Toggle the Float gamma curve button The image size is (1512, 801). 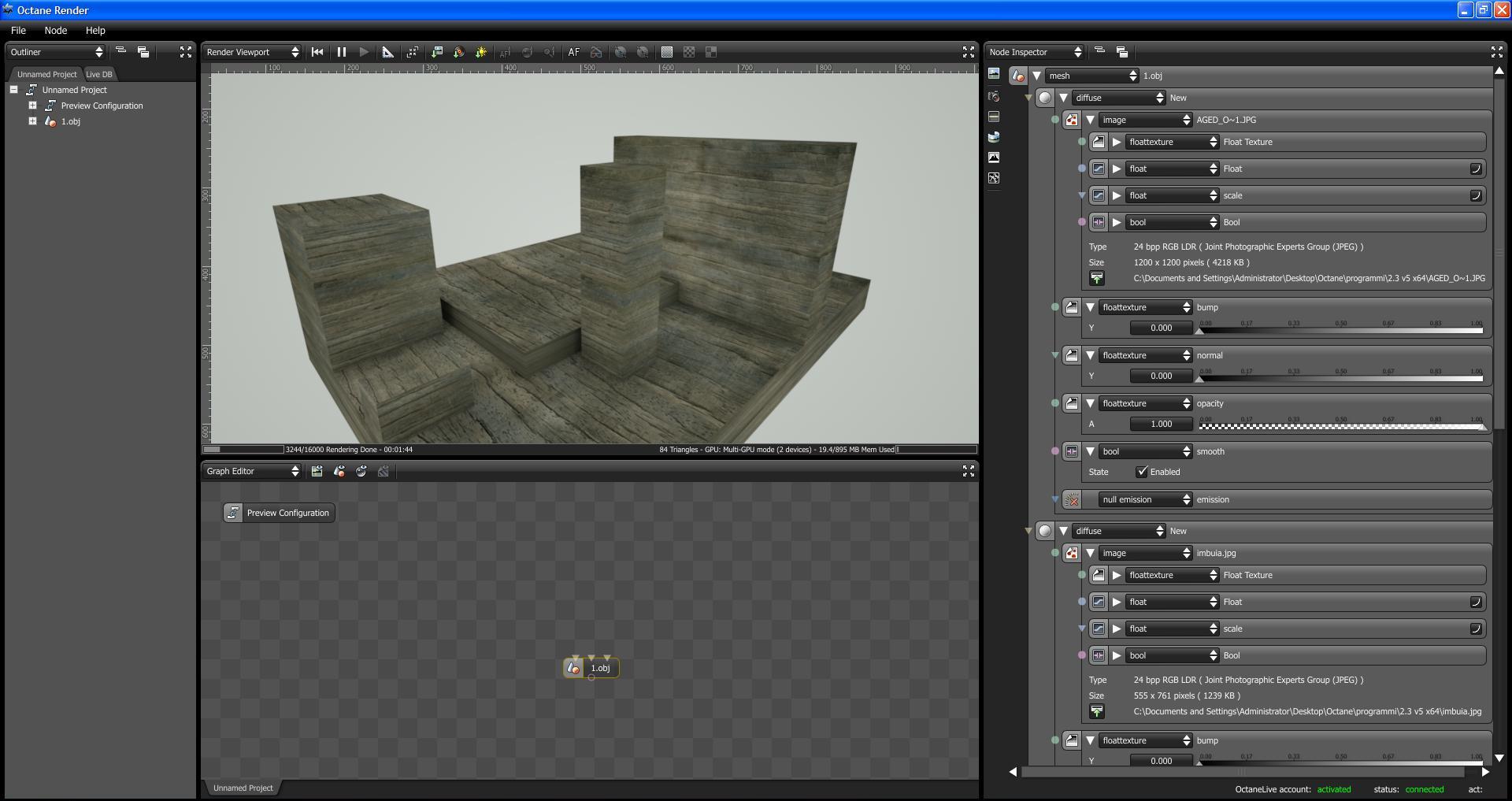pyautogui.click(x=1475, y=169)
